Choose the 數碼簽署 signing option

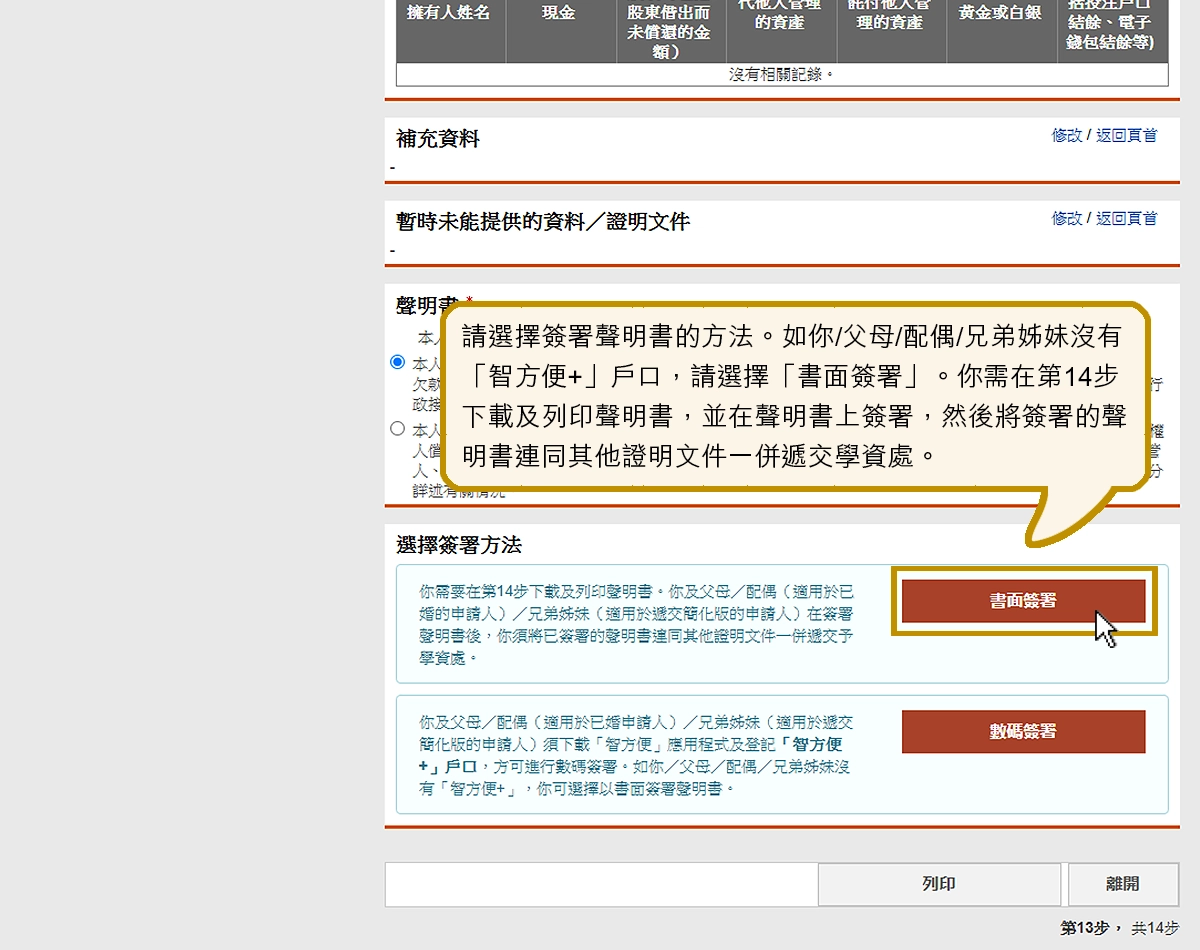1023,732
